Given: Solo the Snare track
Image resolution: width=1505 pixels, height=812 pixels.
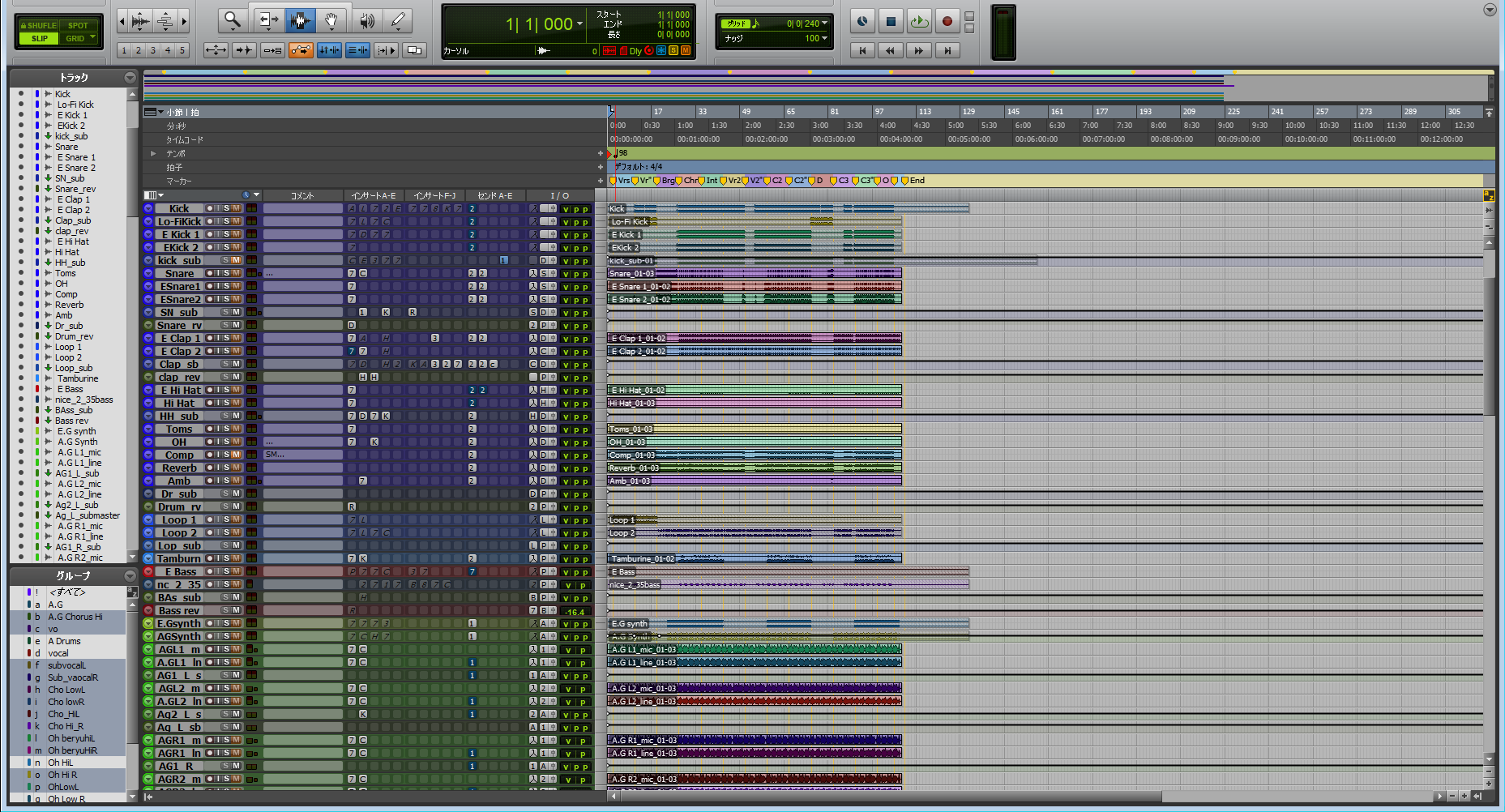Looking at the screenshot, I should click(226, 274).
